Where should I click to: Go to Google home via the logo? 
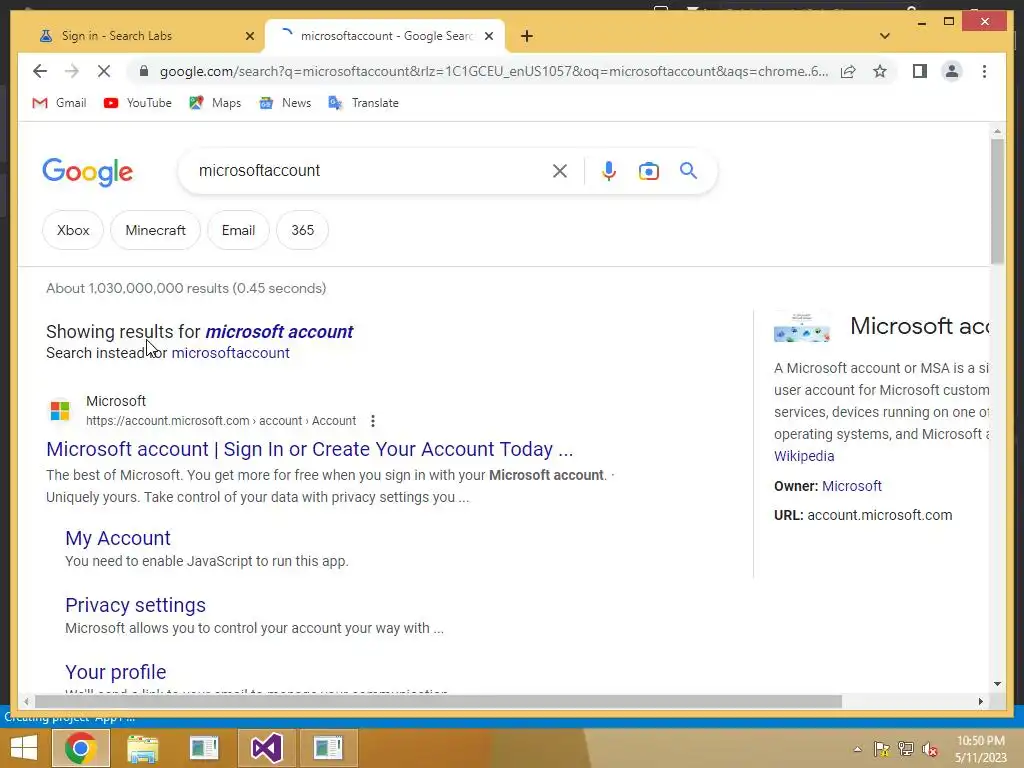[88, 172]
